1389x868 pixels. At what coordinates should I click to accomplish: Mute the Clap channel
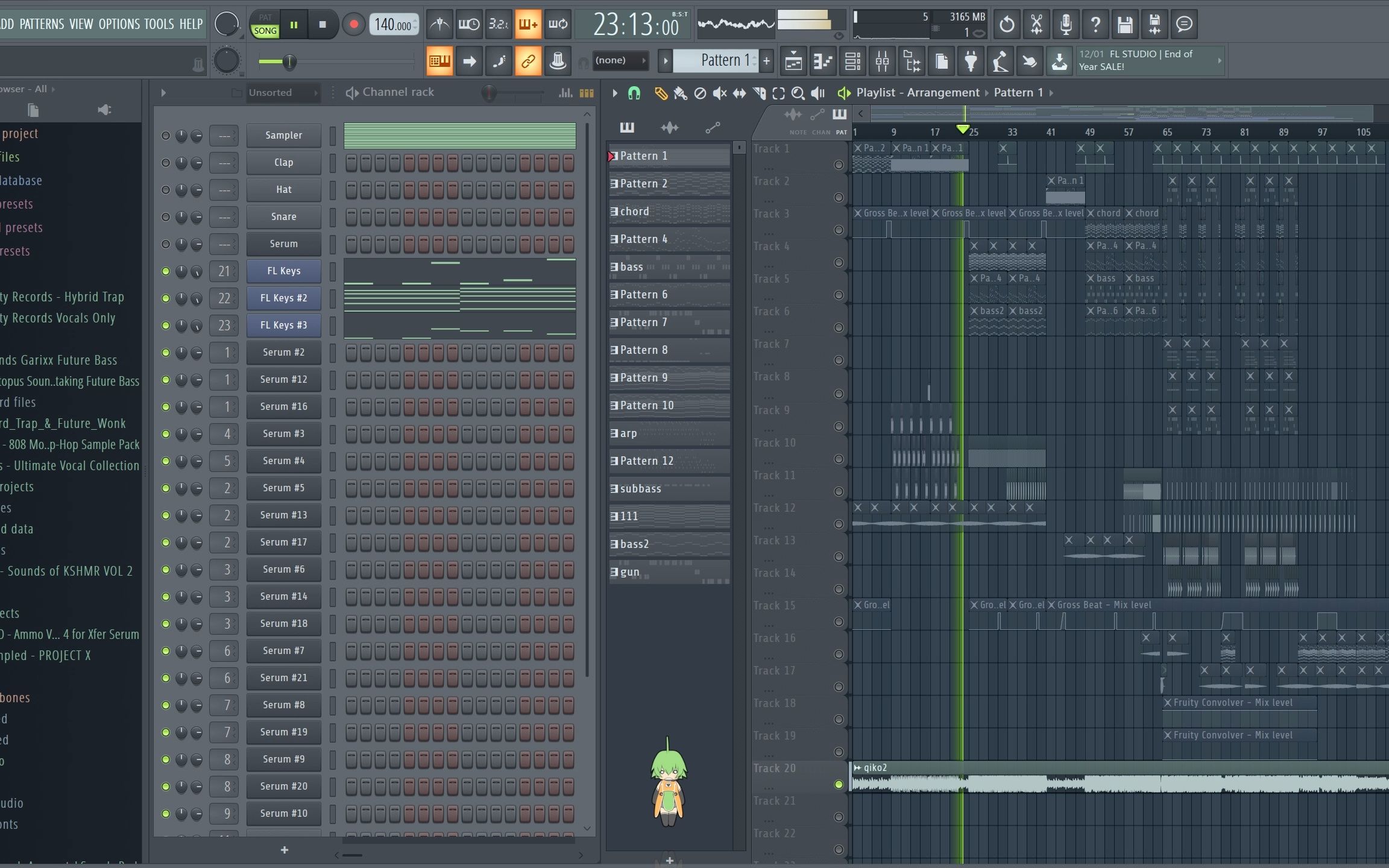(x=166, y=163)
